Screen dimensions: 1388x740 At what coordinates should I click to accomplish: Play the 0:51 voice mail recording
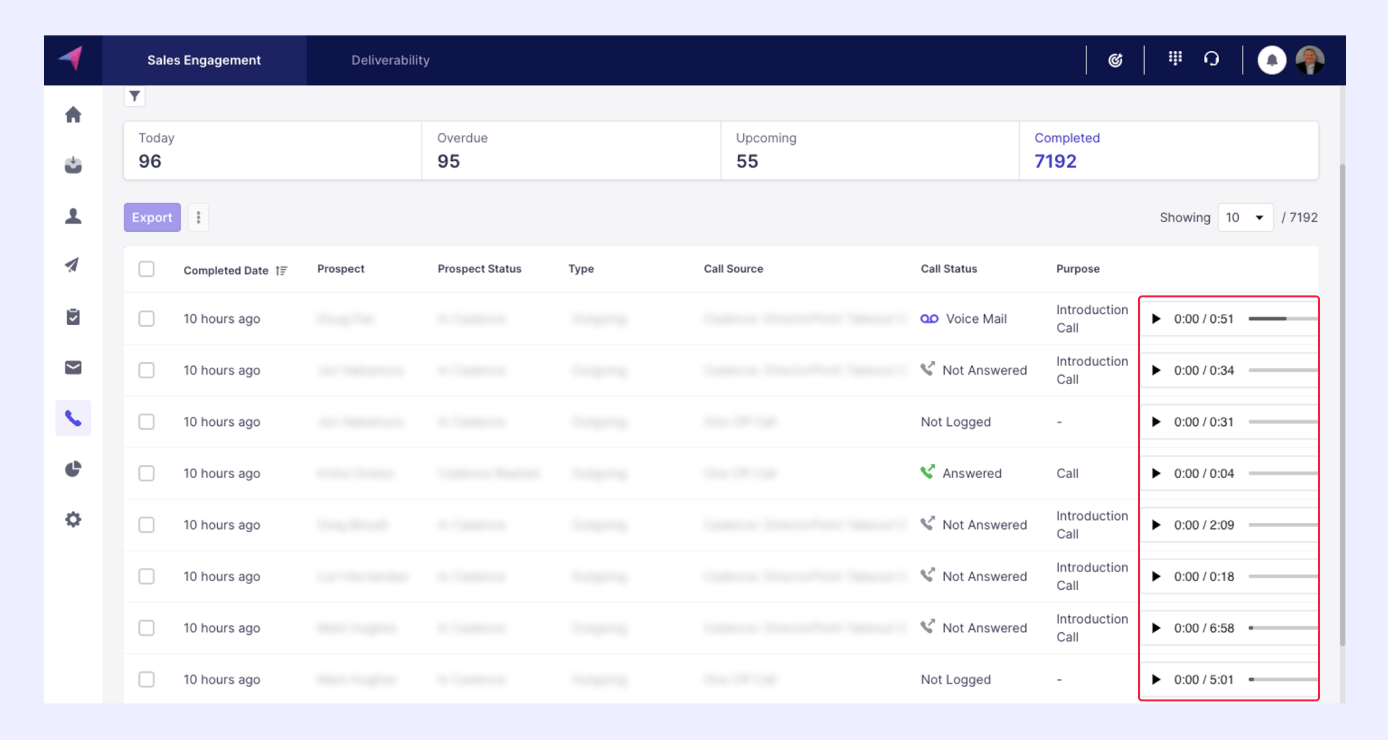tap(1157, 319)
